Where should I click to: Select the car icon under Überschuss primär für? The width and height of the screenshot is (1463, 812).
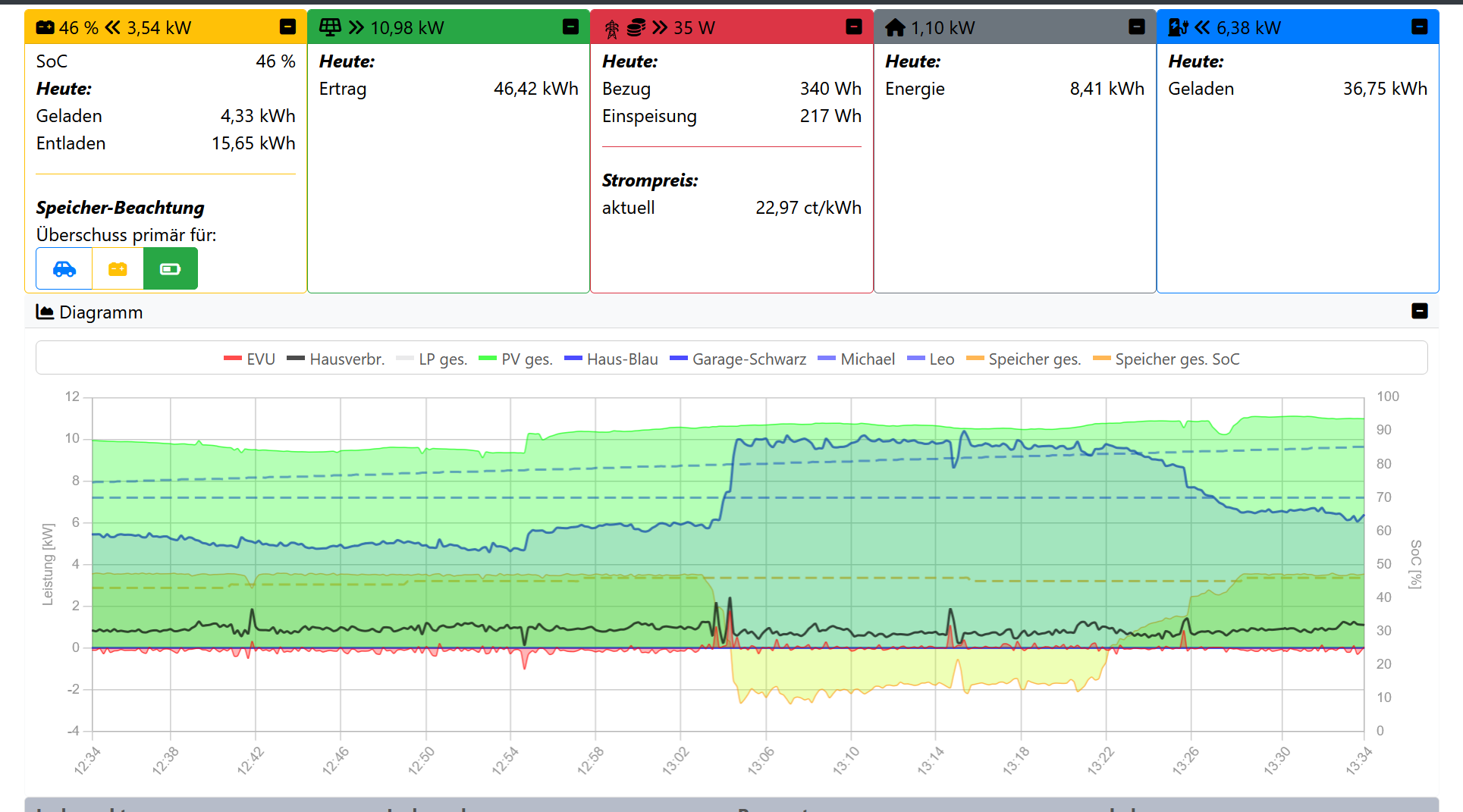point(64,268)
